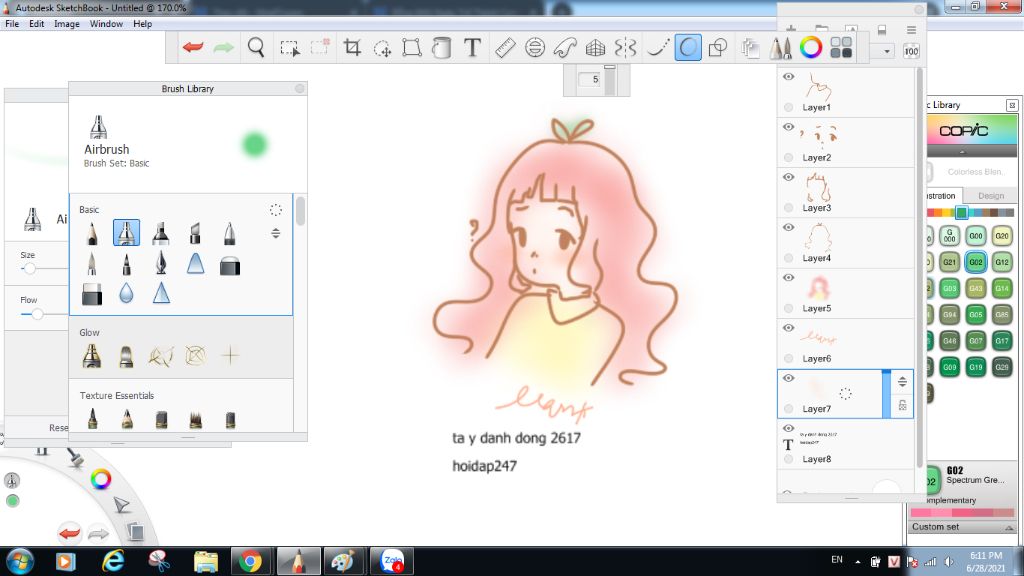Open the Help menu

(142, 24)
